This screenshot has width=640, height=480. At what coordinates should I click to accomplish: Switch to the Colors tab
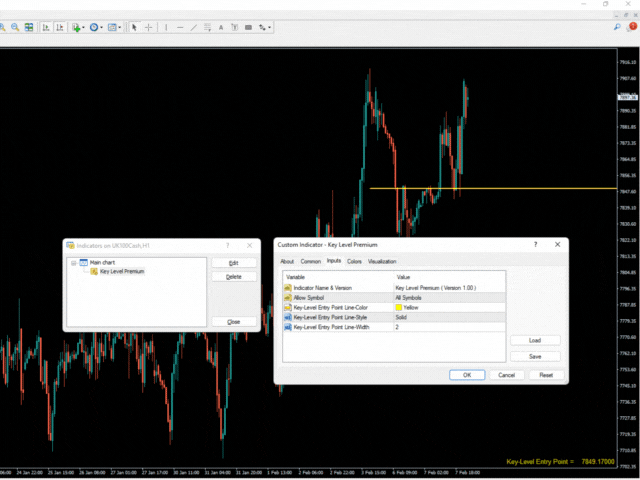(x=354, y=261)
